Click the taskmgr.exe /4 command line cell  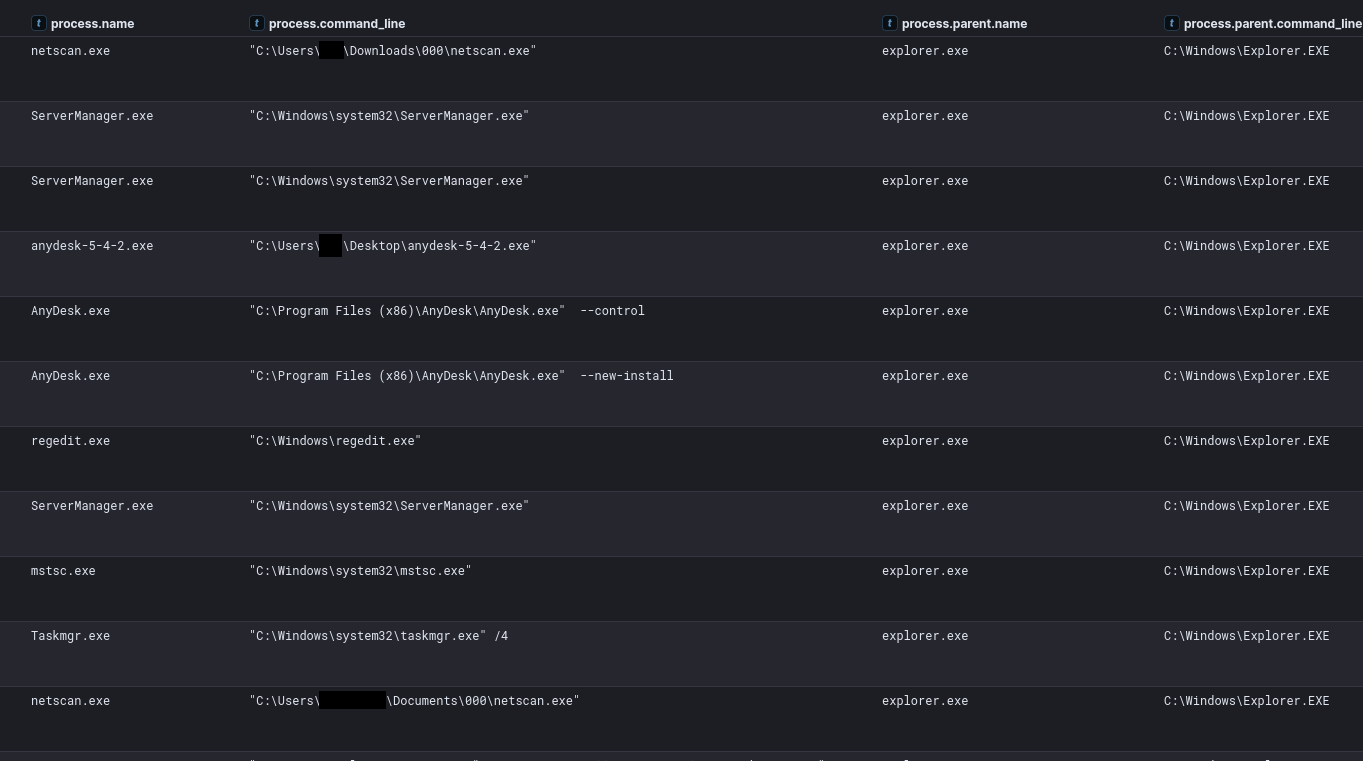coord(378,636)
